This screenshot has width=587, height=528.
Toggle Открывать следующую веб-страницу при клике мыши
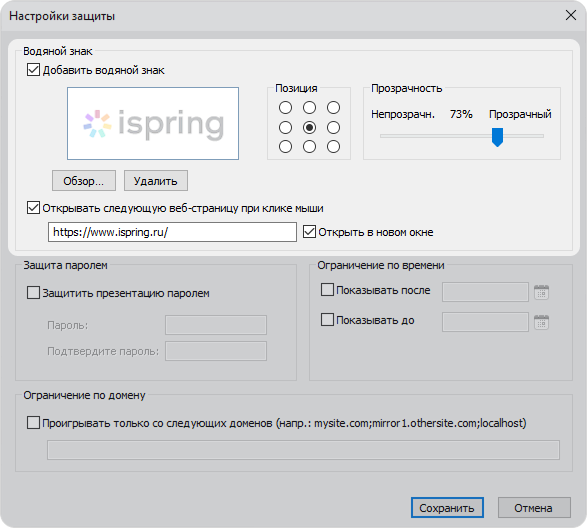click(33, 208)
